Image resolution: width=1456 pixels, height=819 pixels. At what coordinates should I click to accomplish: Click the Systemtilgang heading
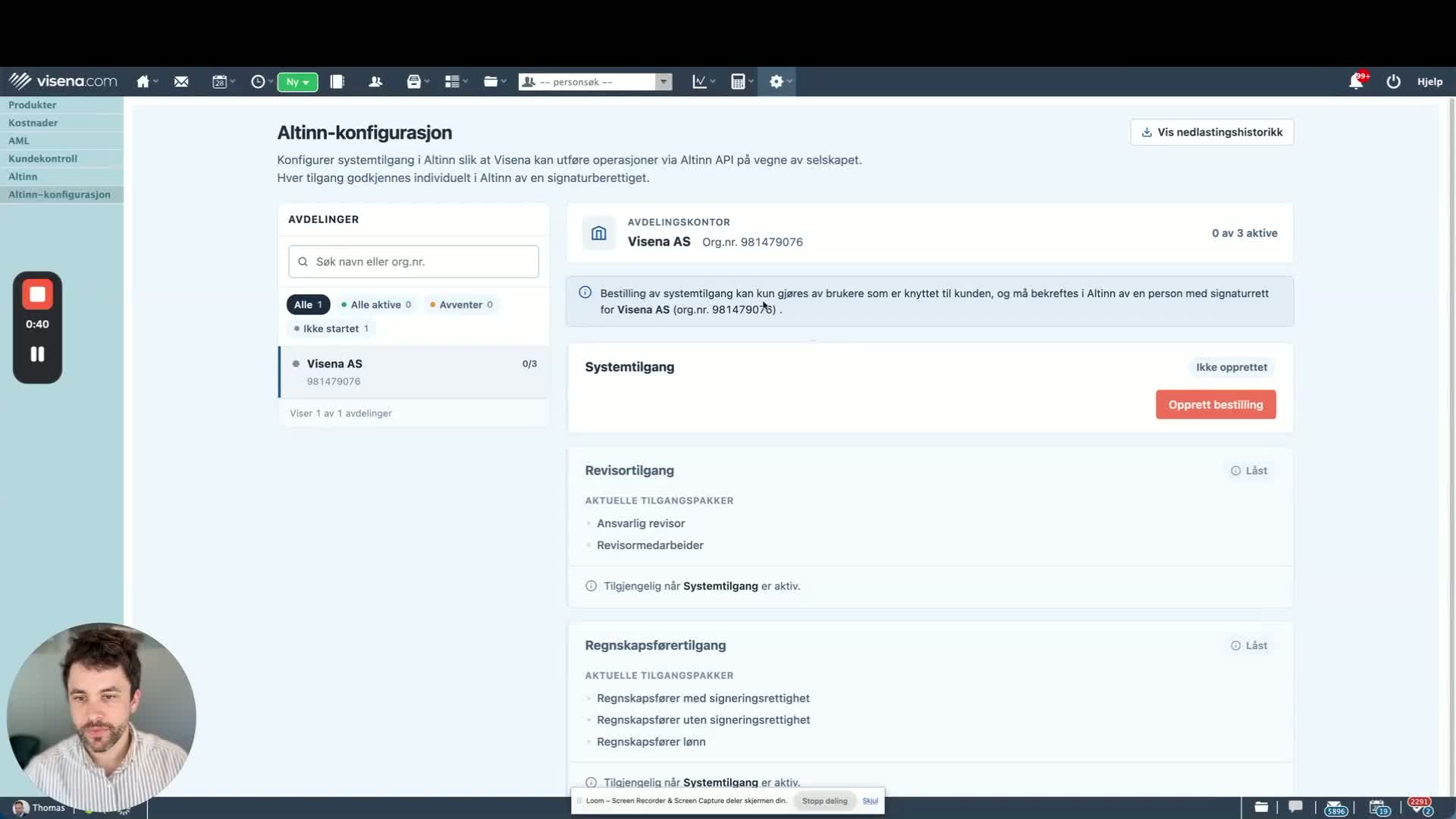[629, 368]
